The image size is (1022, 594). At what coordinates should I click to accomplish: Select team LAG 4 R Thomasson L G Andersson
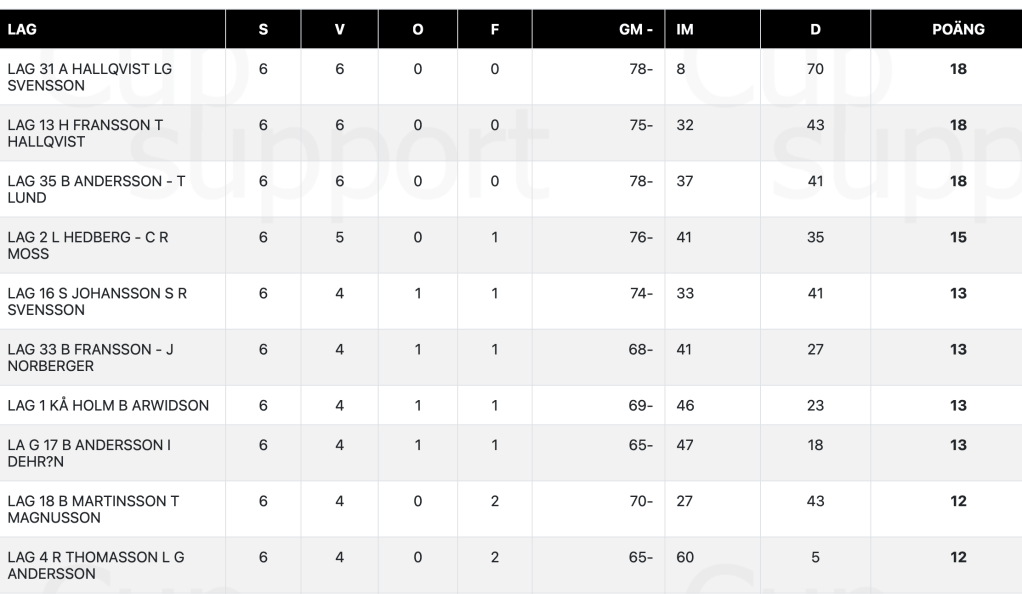click(x=95, y=565)
